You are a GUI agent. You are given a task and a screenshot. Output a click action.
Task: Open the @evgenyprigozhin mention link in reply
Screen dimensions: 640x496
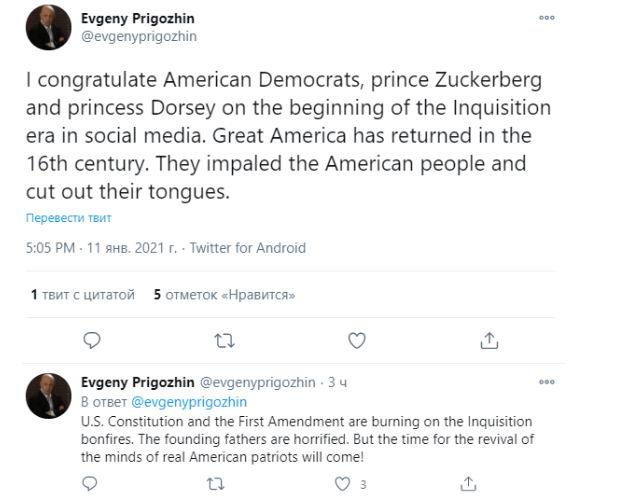click(189, 402)
